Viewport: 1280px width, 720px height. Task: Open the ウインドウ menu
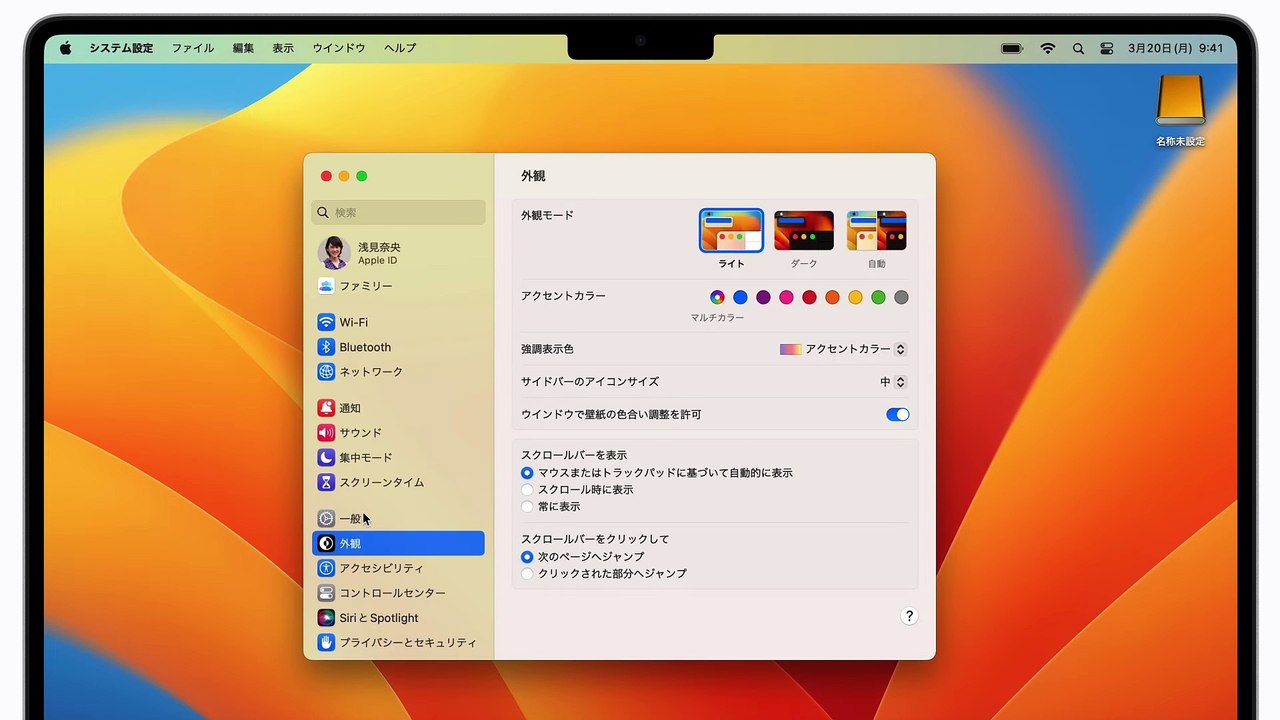pyautogui.click(x=339, y=48)
